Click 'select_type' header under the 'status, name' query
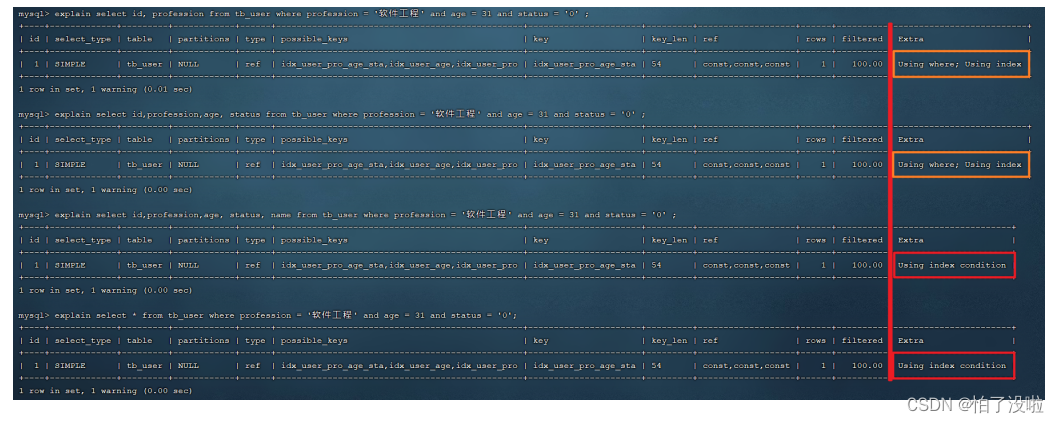This screenshot has width=1059, height=423. pyautogui.click(x=82, y=240)
